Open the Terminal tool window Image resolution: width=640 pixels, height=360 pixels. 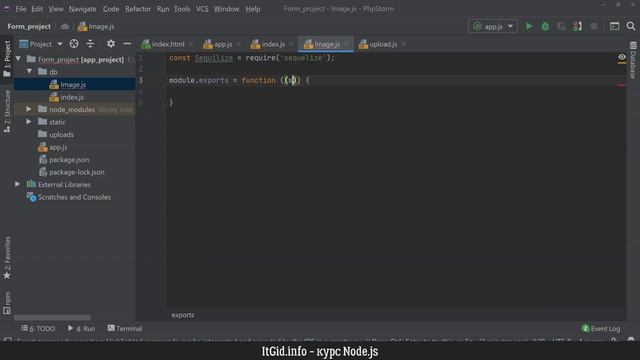[125, 328]
